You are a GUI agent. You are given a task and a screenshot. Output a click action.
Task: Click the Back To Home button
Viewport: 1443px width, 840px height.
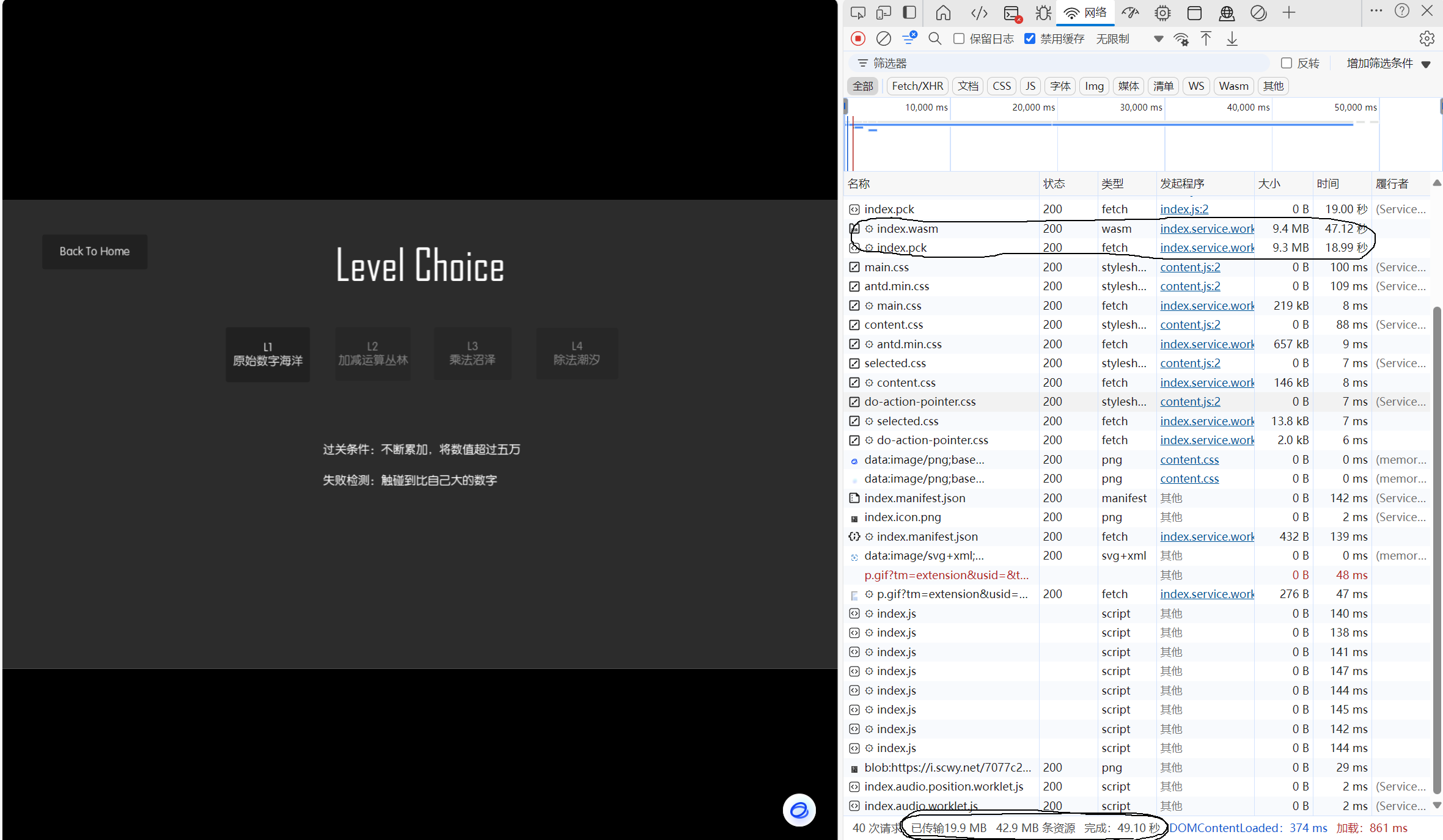coord(95,251)
